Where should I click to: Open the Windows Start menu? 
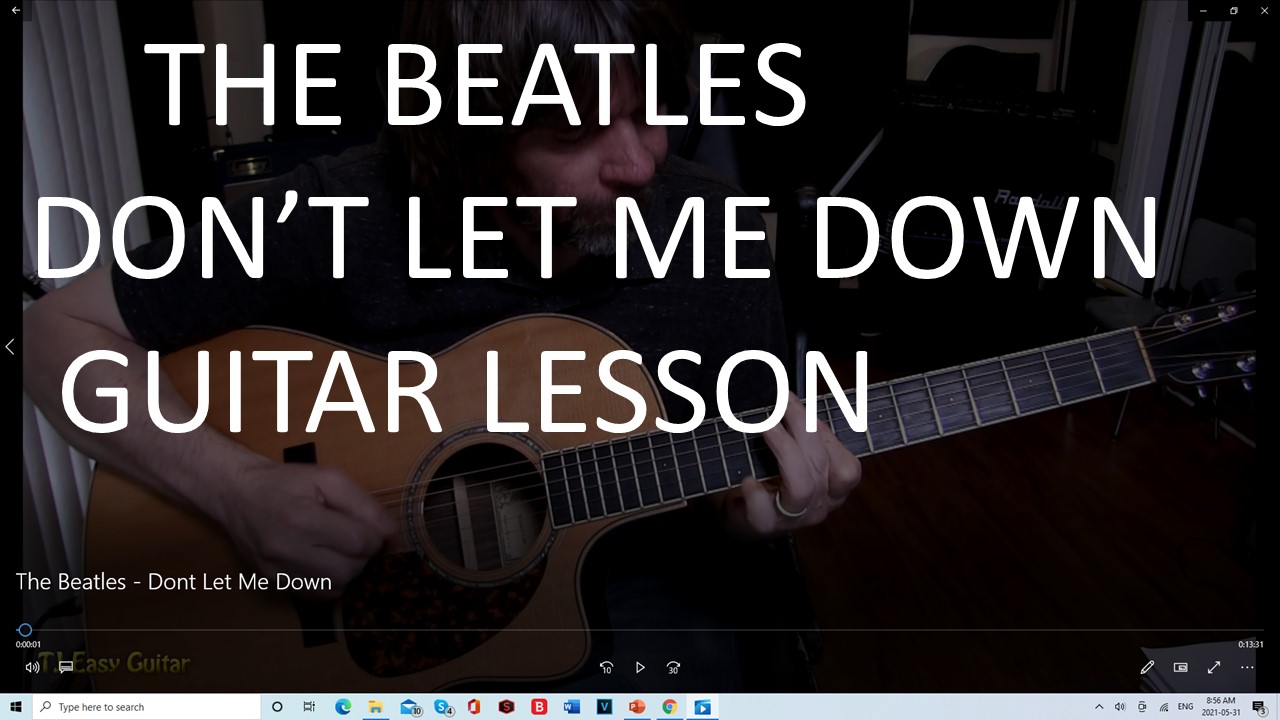click(16, 707)
